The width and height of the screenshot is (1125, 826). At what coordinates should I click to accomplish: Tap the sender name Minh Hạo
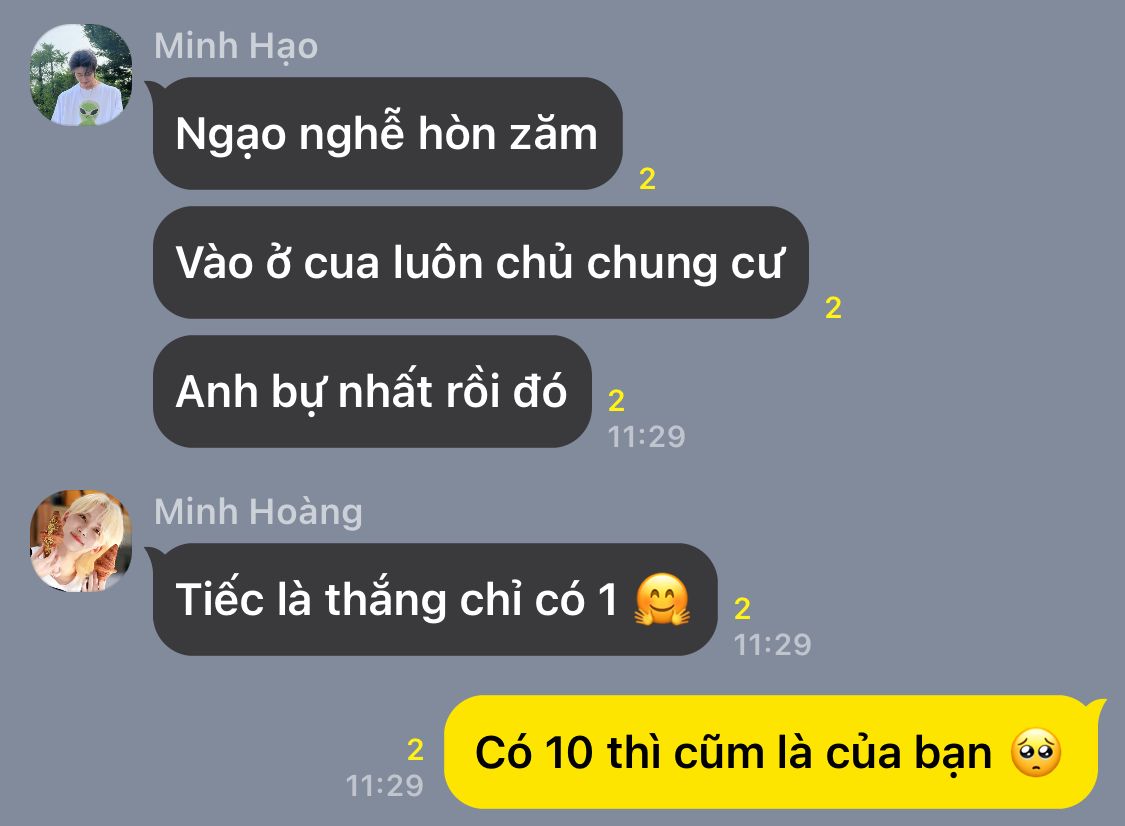click(x=236, y=47)
